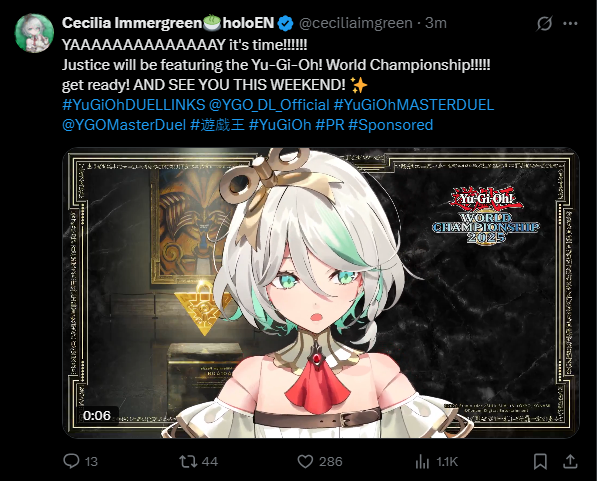Click the #Sponsored hashtag

391,125
